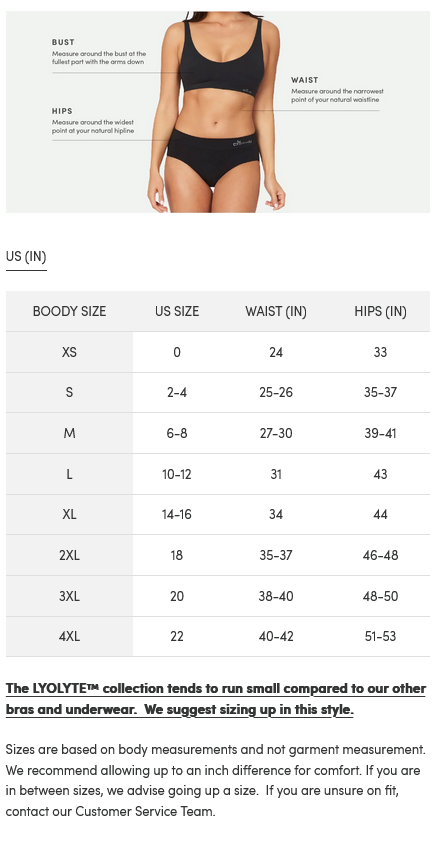Click the HIPS measurement label on image

click(x=62, y=111)
